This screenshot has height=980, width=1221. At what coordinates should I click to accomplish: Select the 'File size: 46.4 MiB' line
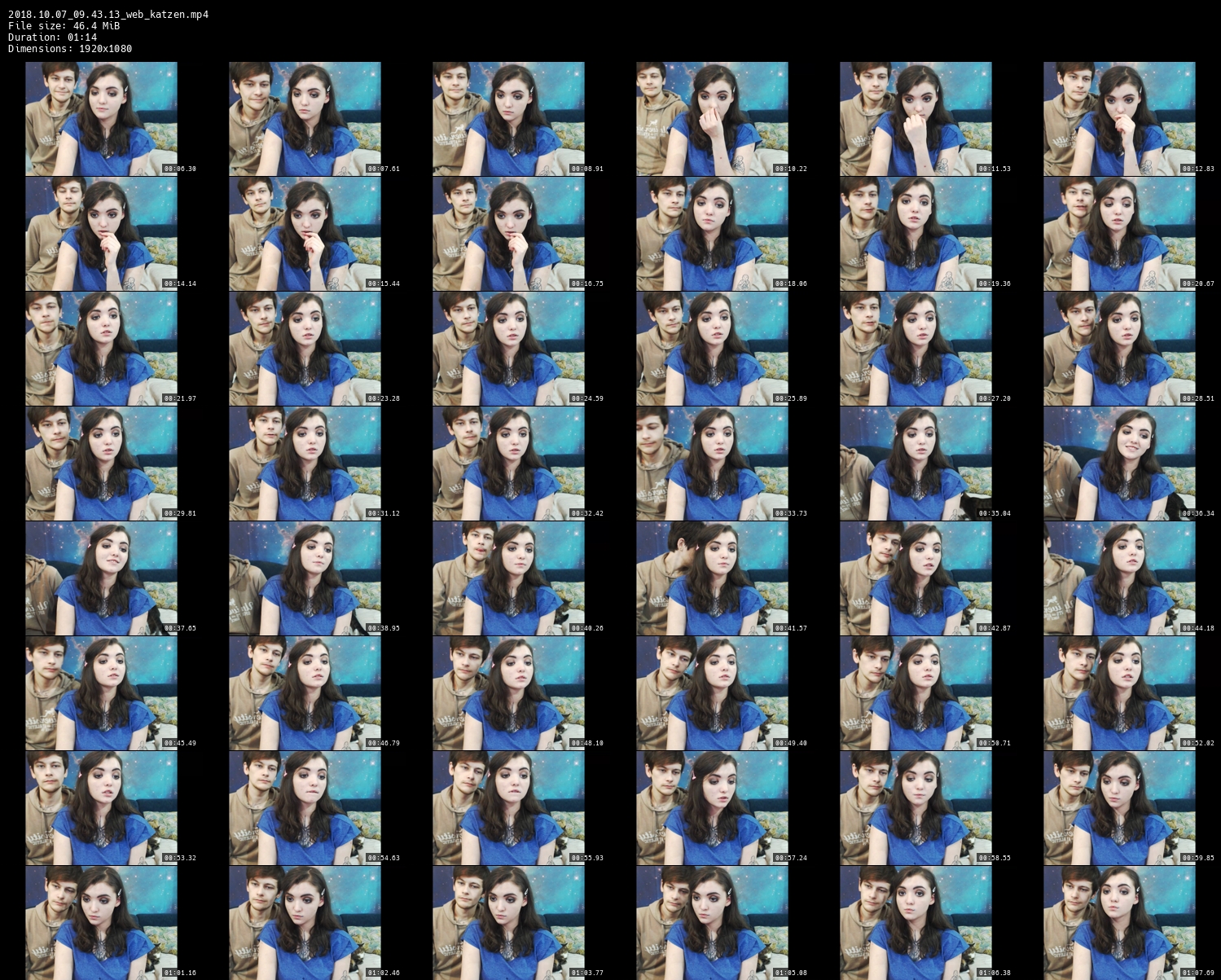pos(64,26)
